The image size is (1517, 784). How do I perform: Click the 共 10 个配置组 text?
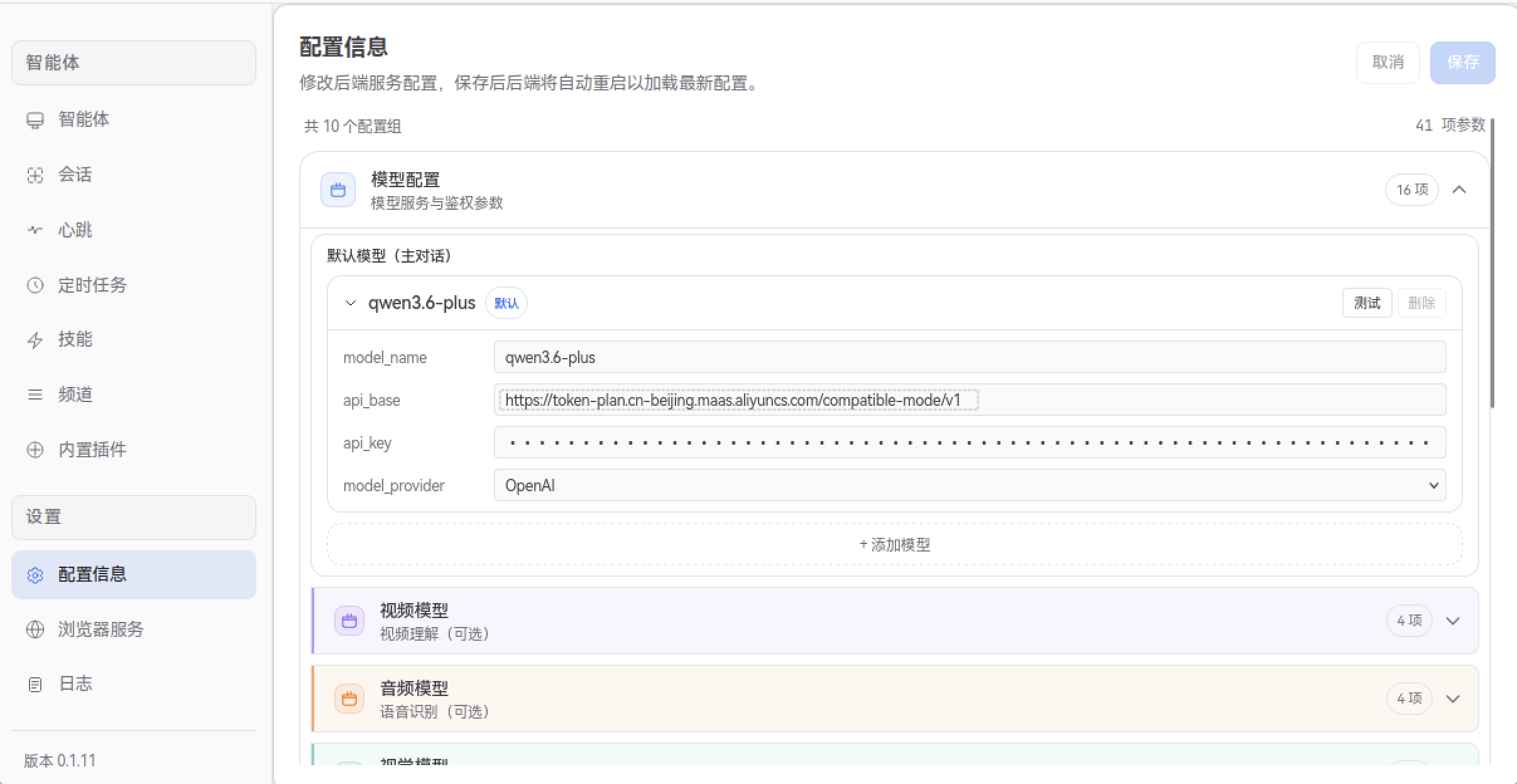point(353,126)
